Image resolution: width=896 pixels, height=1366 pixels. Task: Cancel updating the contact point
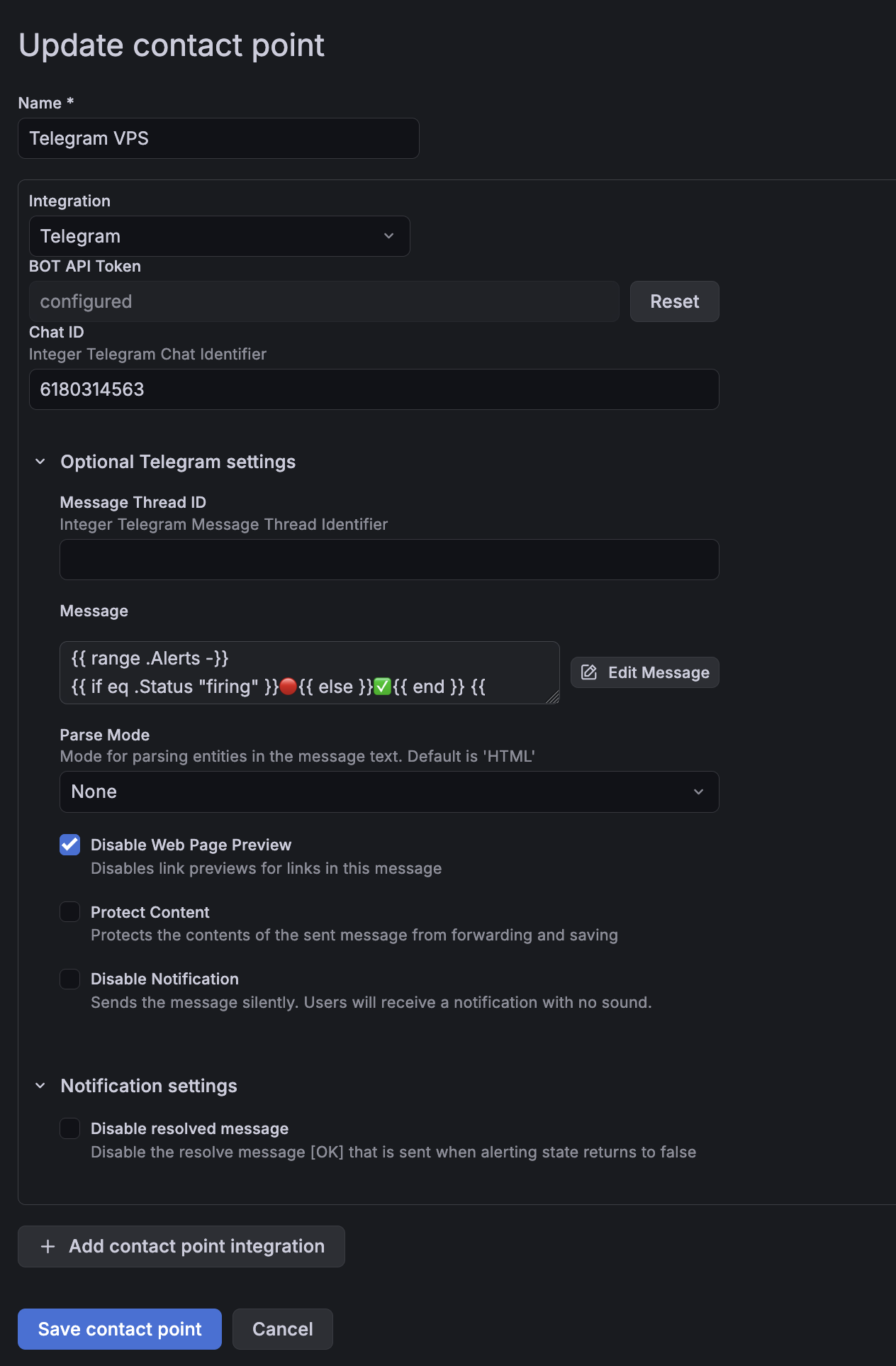[283, 1329]
